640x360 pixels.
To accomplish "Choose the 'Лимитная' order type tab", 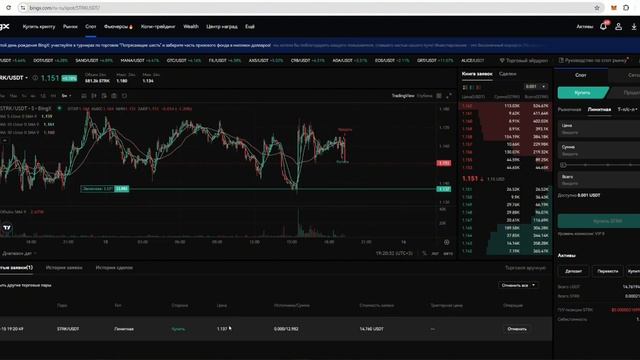I will click(599, 109).
